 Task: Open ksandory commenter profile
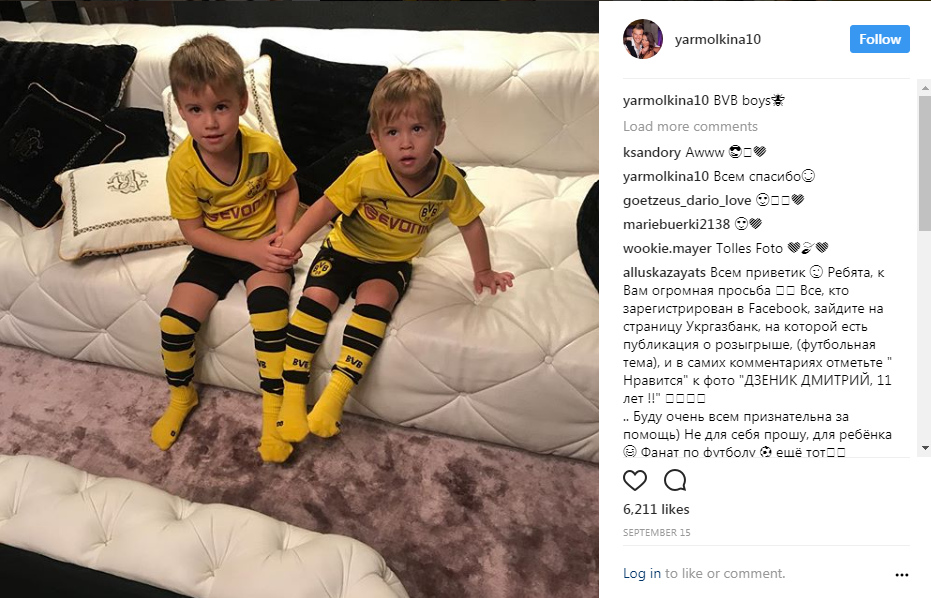[651, 153]
